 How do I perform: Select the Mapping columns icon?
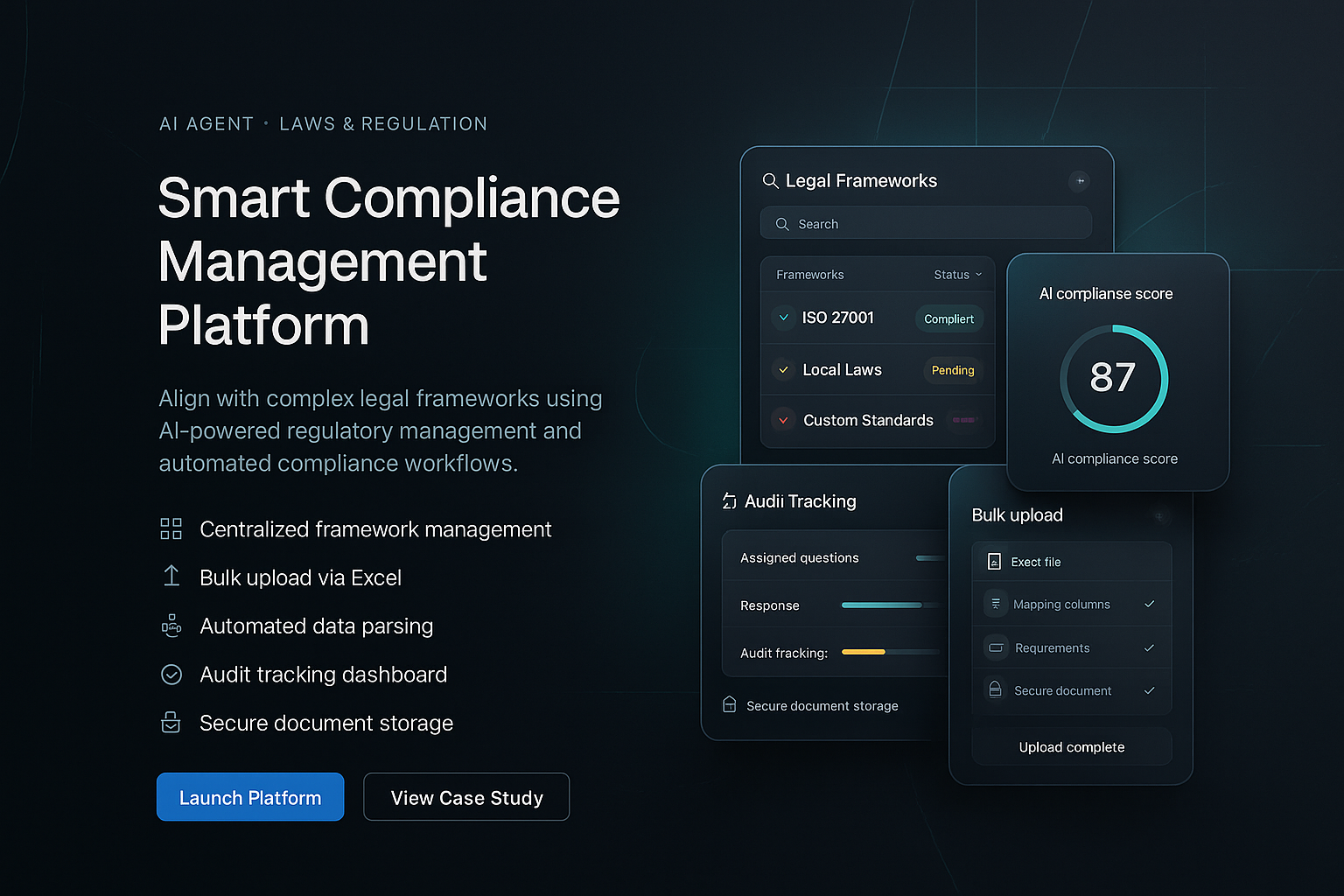click(x=995, y=604)
